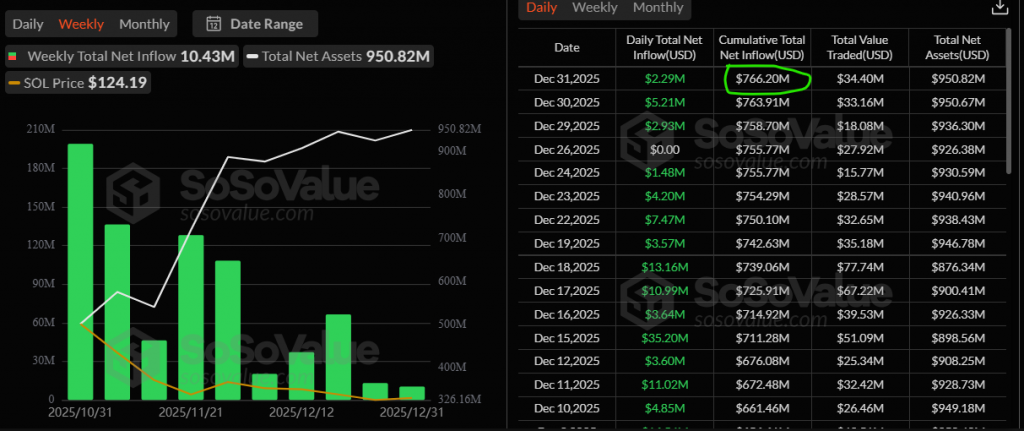The width and height of the screenshot is (1024, 431).
Task: Click the Weekly Total Net Inflow legend marker
Action: [x=15, y=57]
